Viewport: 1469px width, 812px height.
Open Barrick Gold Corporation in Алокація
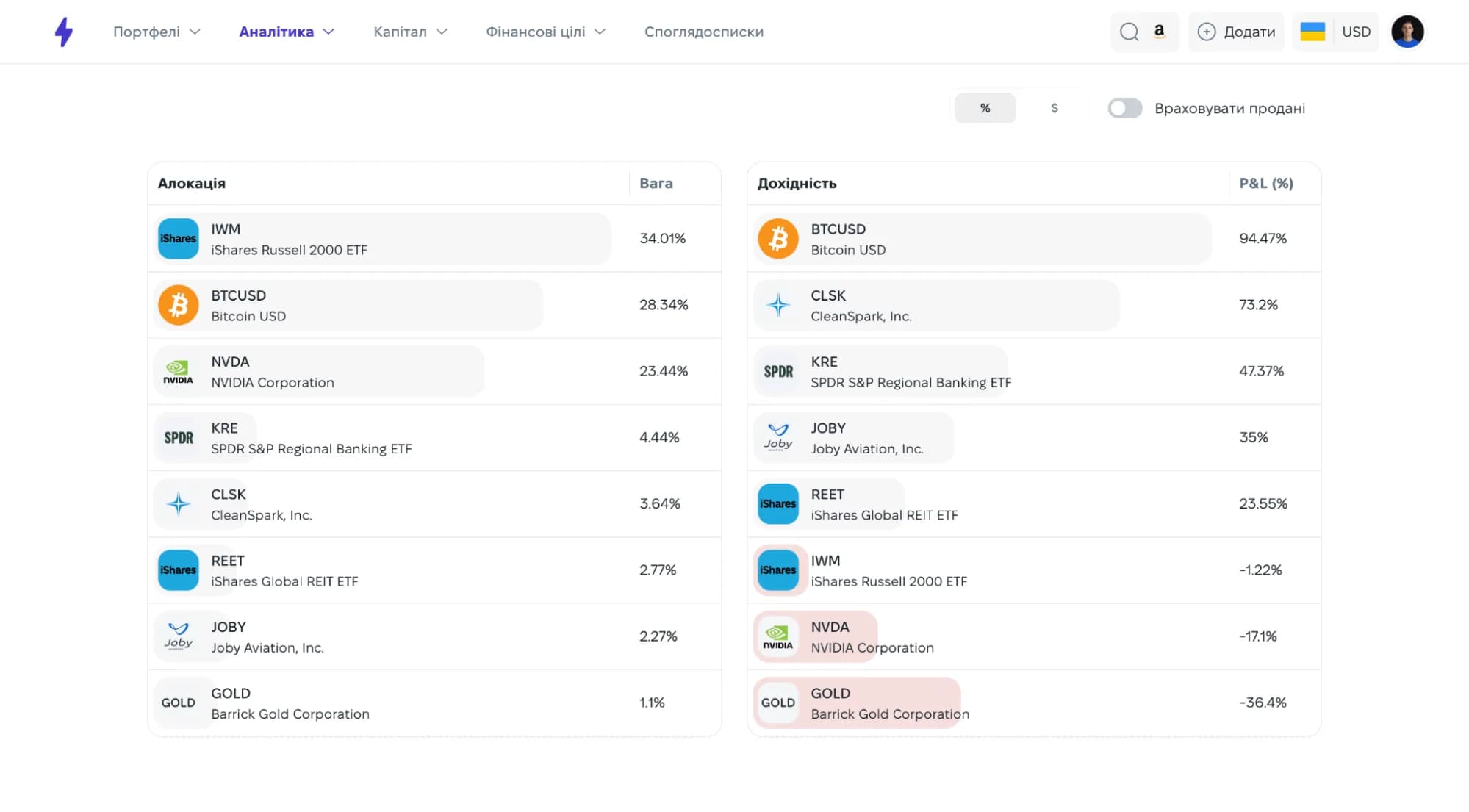click(x=290, y=714)
